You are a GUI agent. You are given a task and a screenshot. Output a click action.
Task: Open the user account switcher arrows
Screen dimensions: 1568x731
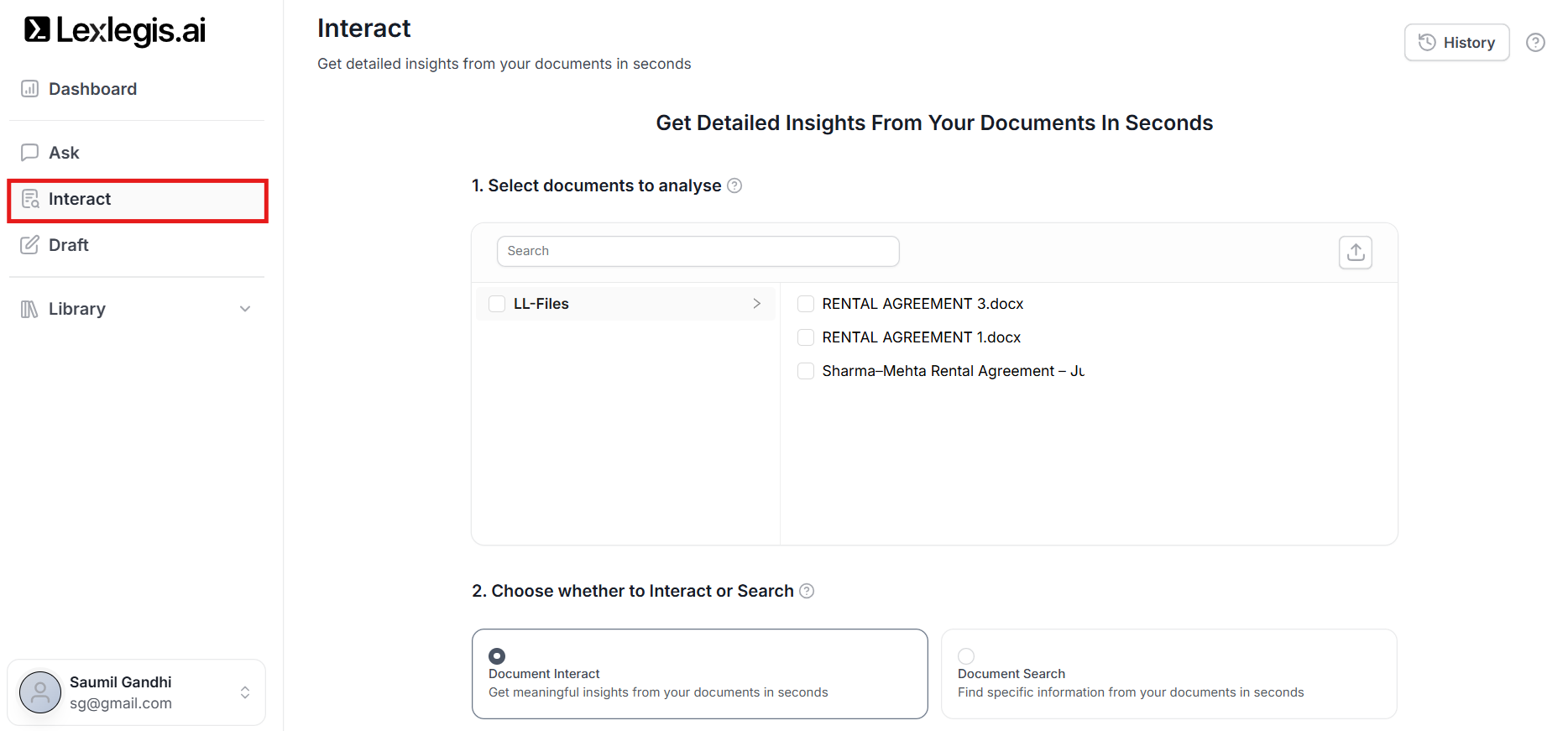pyautogui.click(x=245, y=692)
